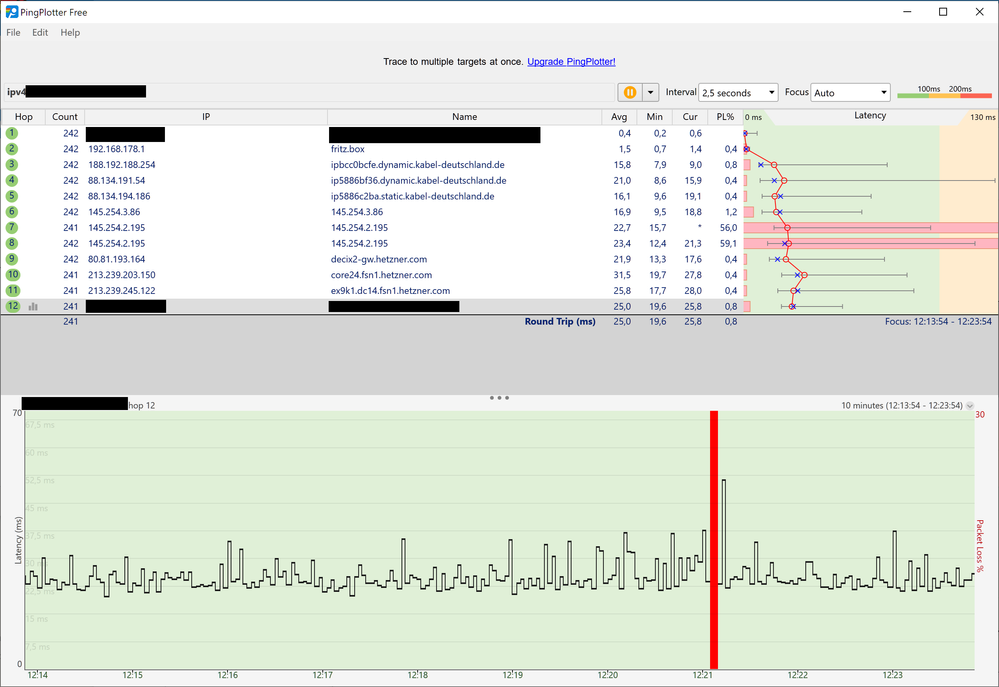Select IP 213.239.203.150
The height and width of the screenshot is (687, 999).
tap(122, 275)
